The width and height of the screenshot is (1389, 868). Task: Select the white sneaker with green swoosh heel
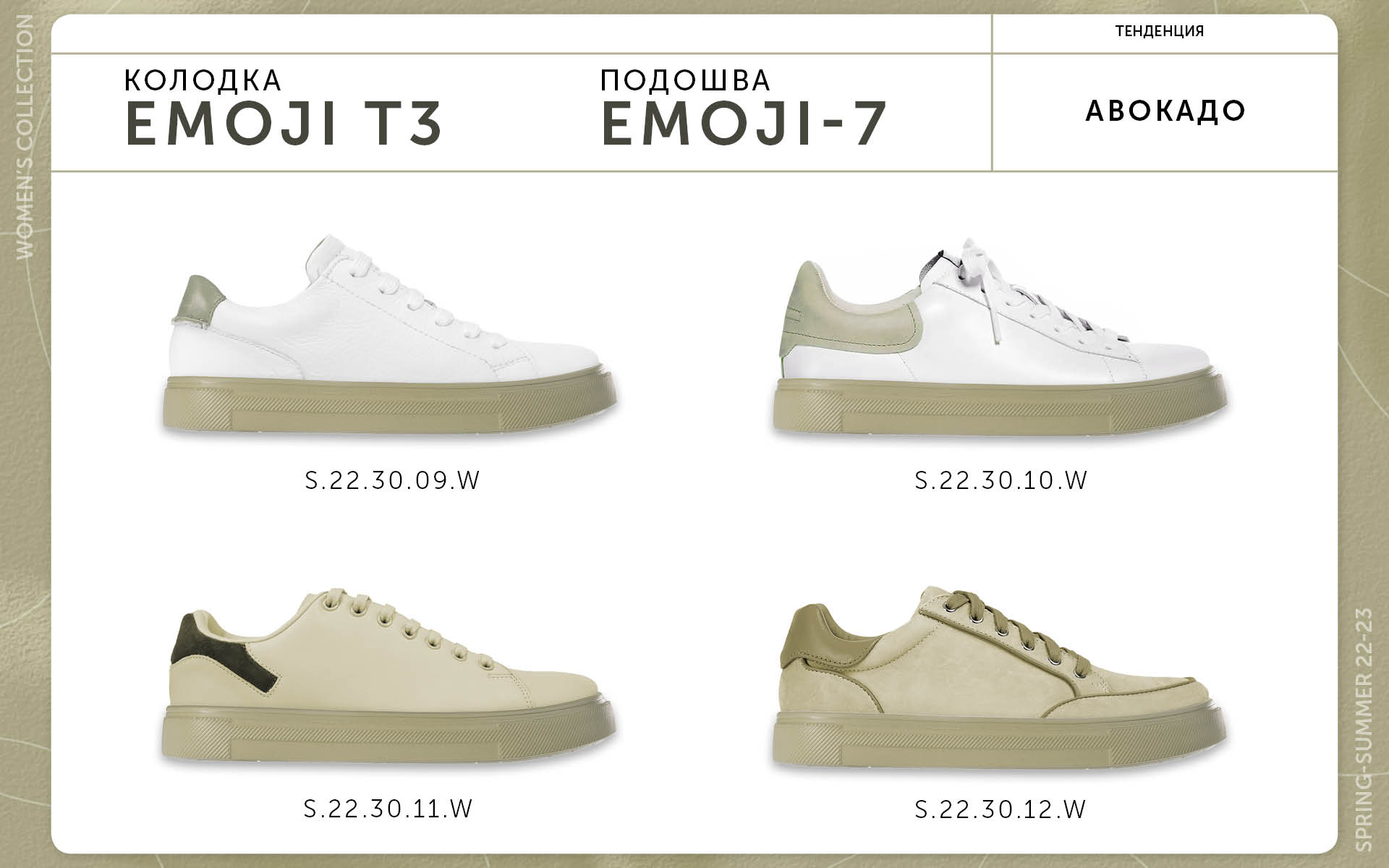tap(999, 336)
